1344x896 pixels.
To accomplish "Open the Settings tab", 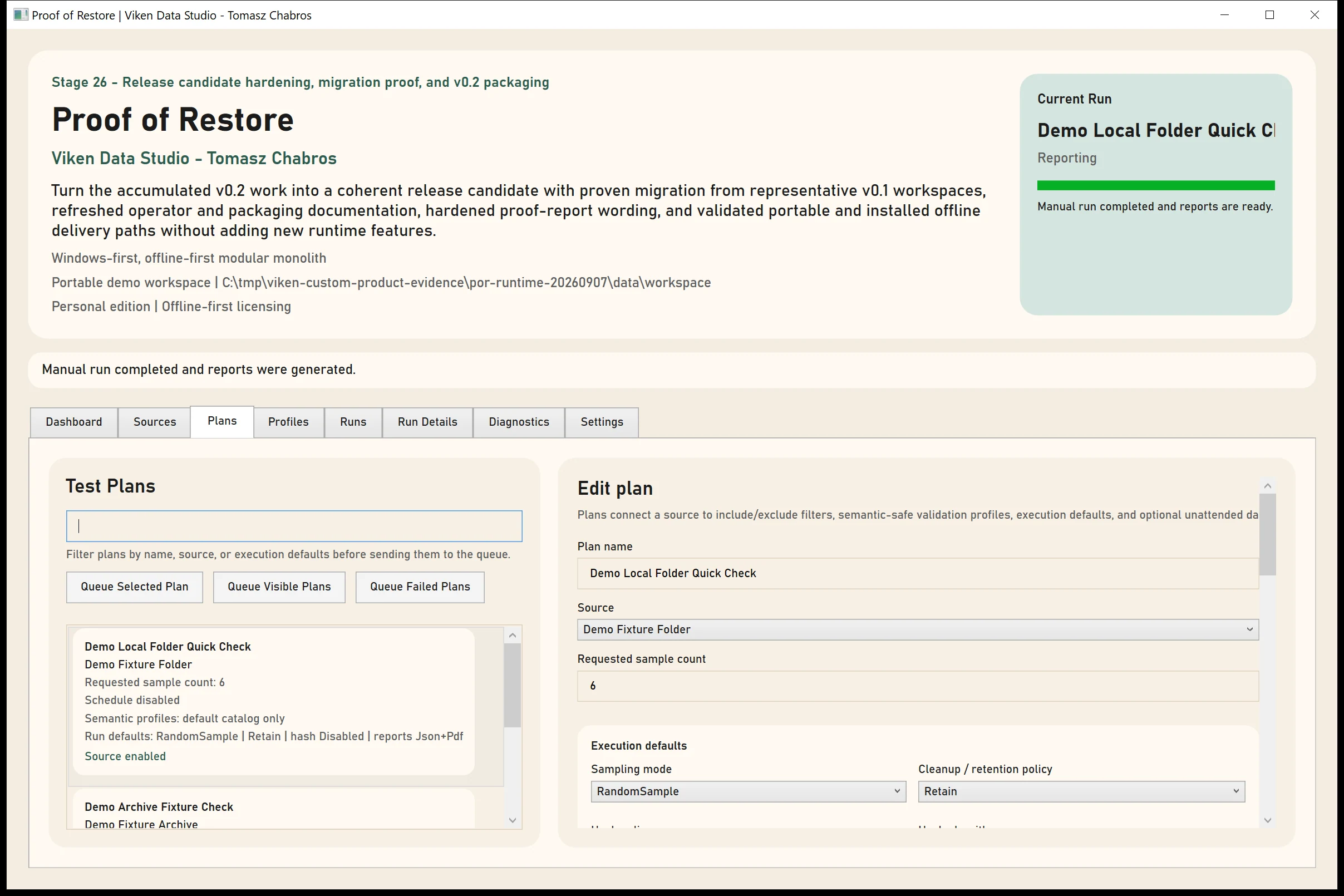I will [x=602, y=422].
